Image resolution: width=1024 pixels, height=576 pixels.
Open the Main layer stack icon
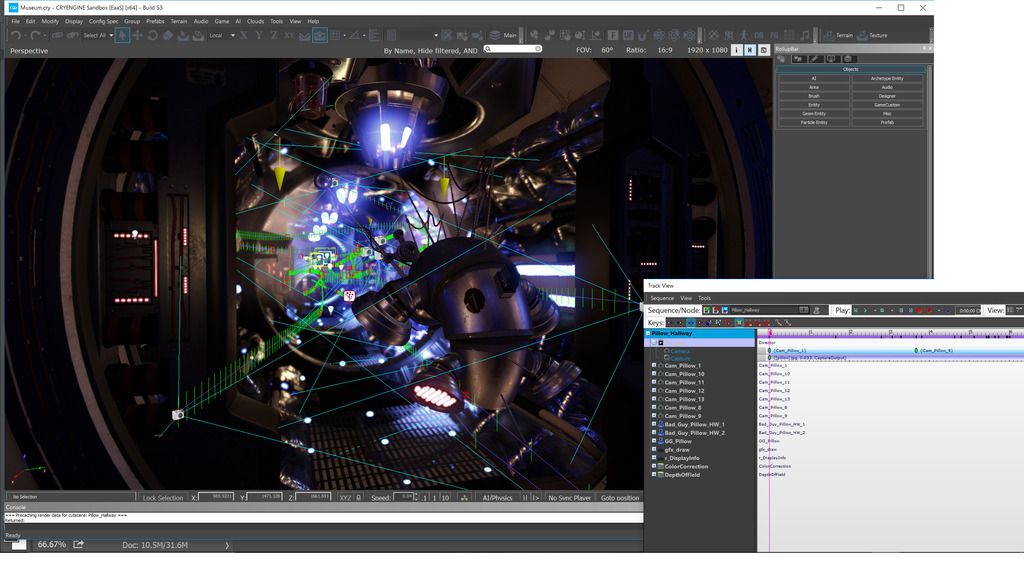click(495, 35)
